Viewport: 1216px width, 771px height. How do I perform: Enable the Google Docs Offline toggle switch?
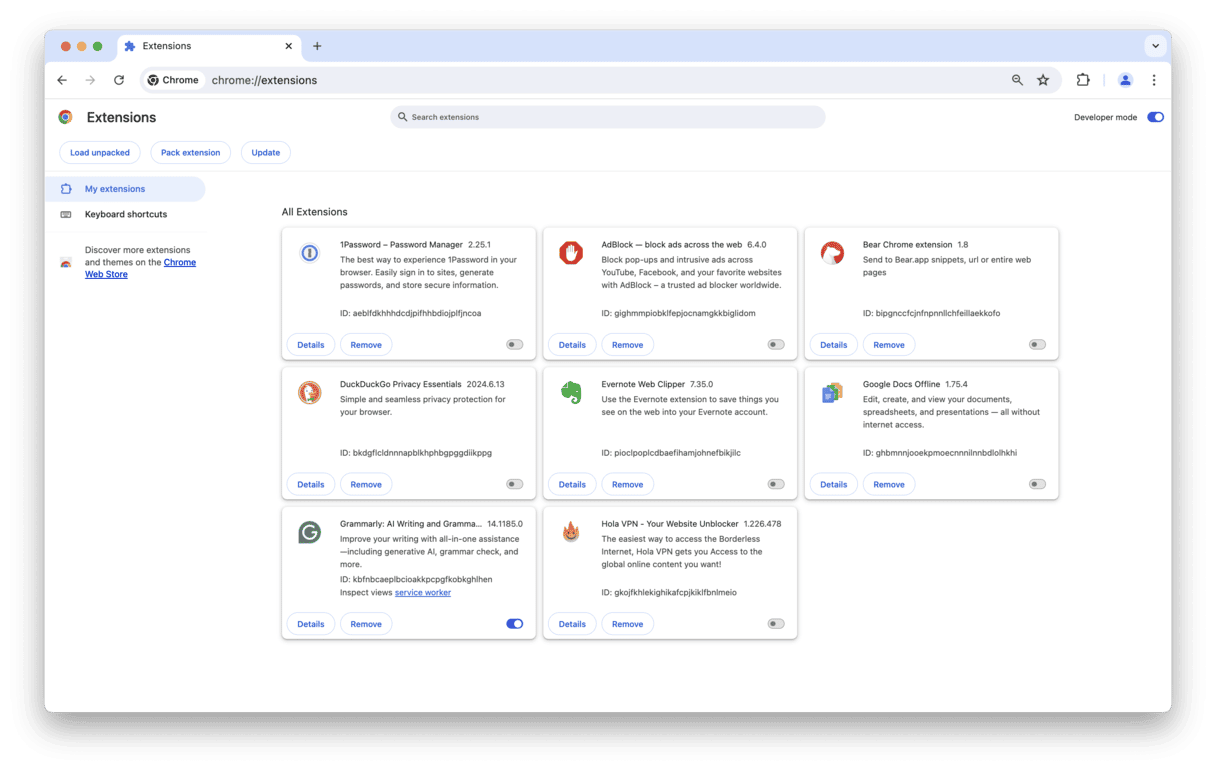point(1036,484)
